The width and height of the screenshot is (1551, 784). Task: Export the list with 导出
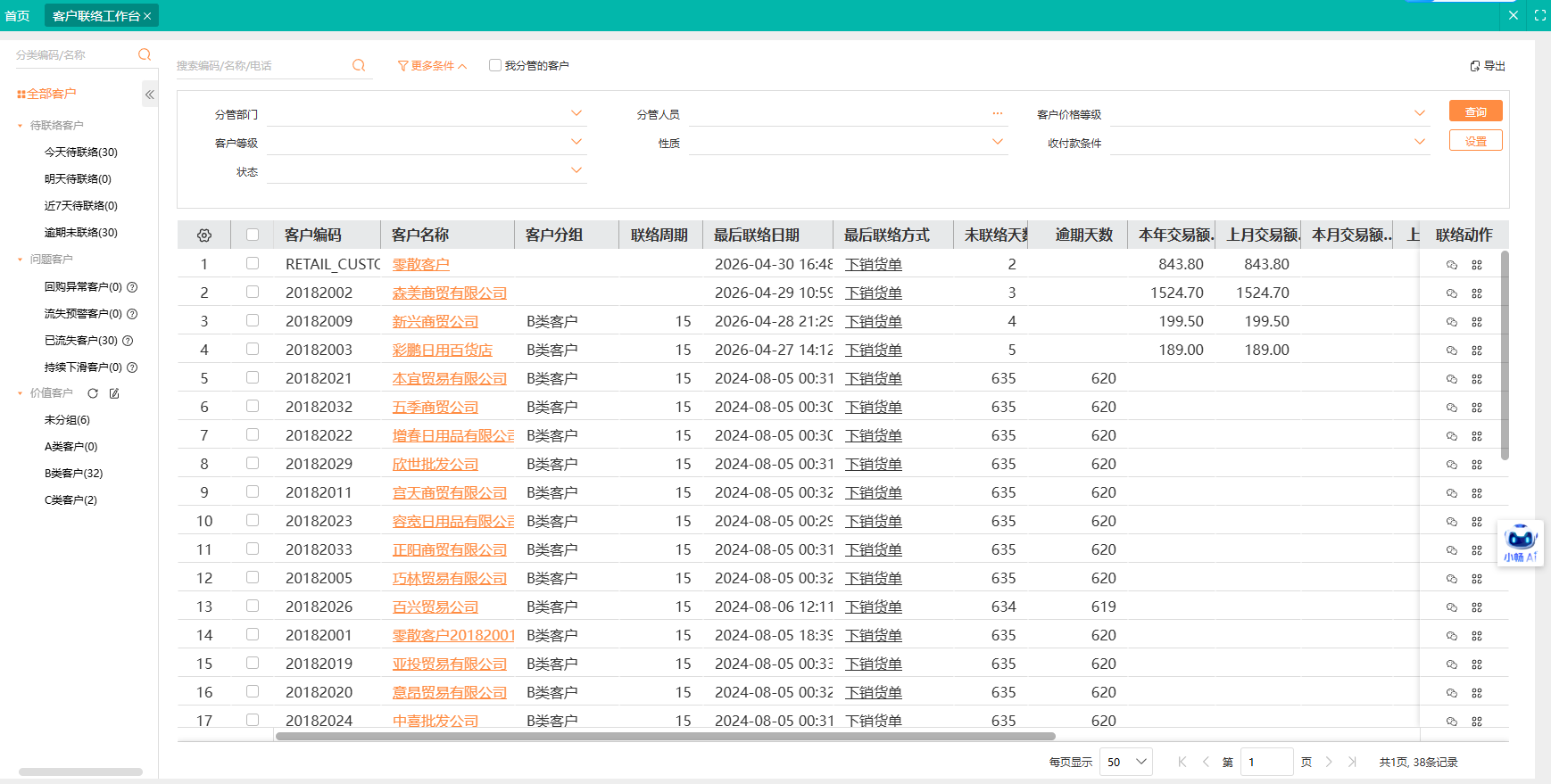click(x=1488, y=66)
